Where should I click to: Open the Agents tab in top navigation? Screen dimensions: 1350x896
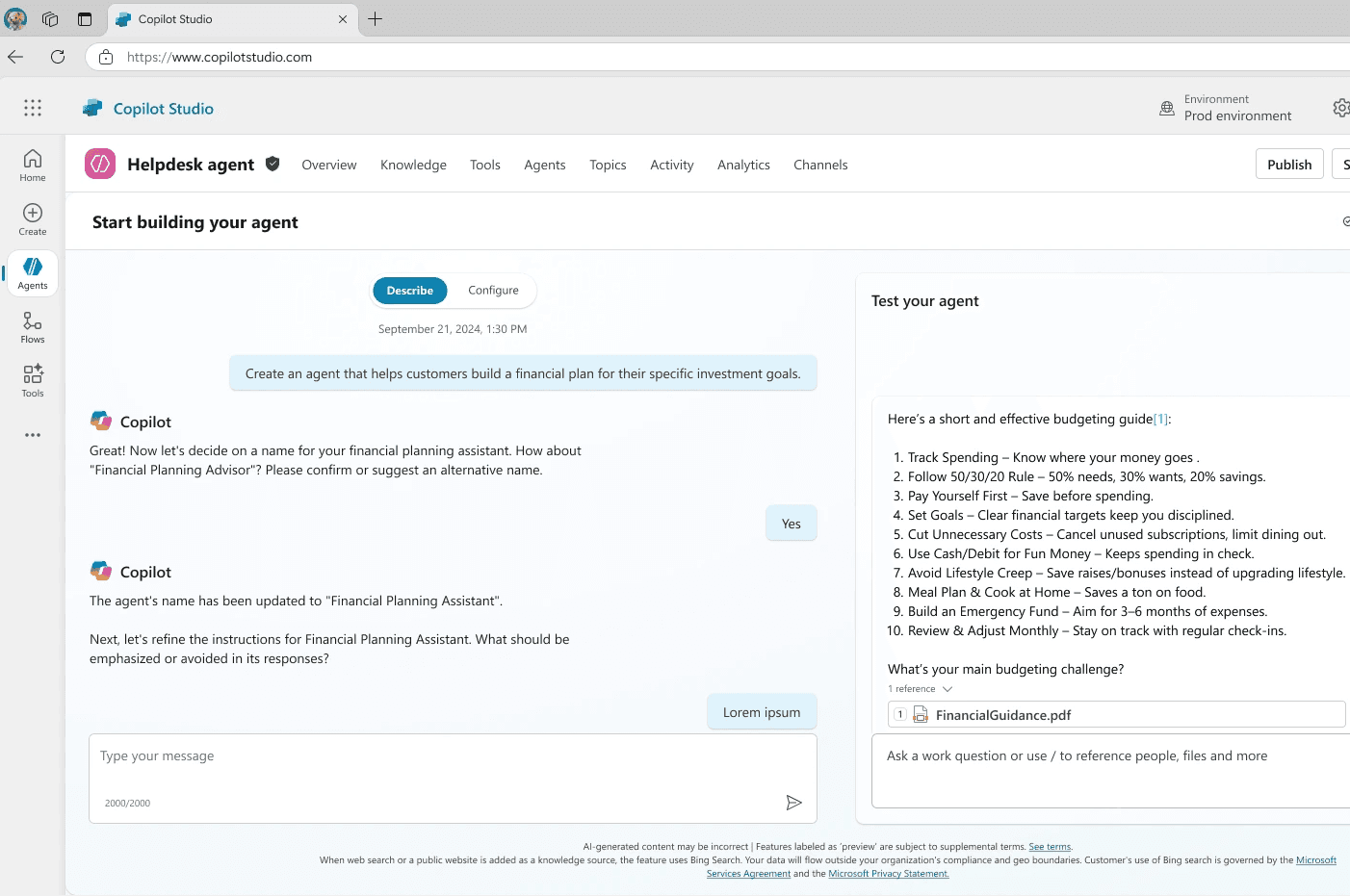coord(545,165)
